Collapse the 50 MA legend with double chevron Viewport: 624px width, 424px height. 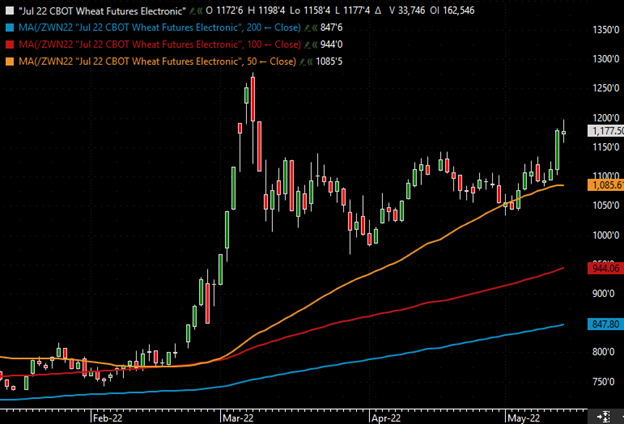[309, 62]
